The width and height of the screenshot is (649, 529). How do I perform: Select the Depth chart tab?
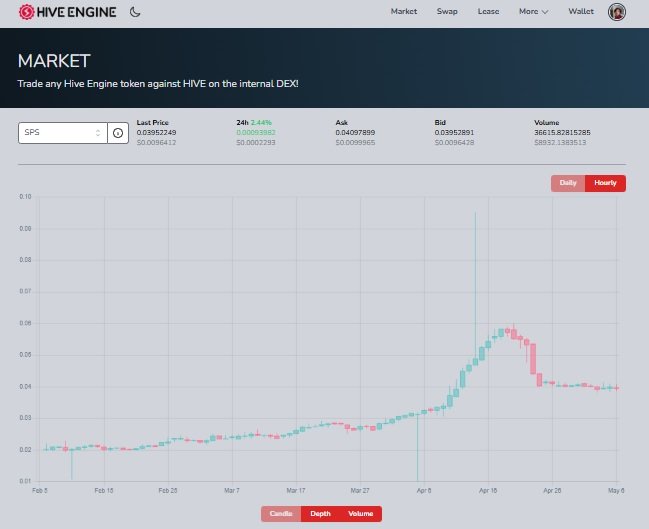320,514
